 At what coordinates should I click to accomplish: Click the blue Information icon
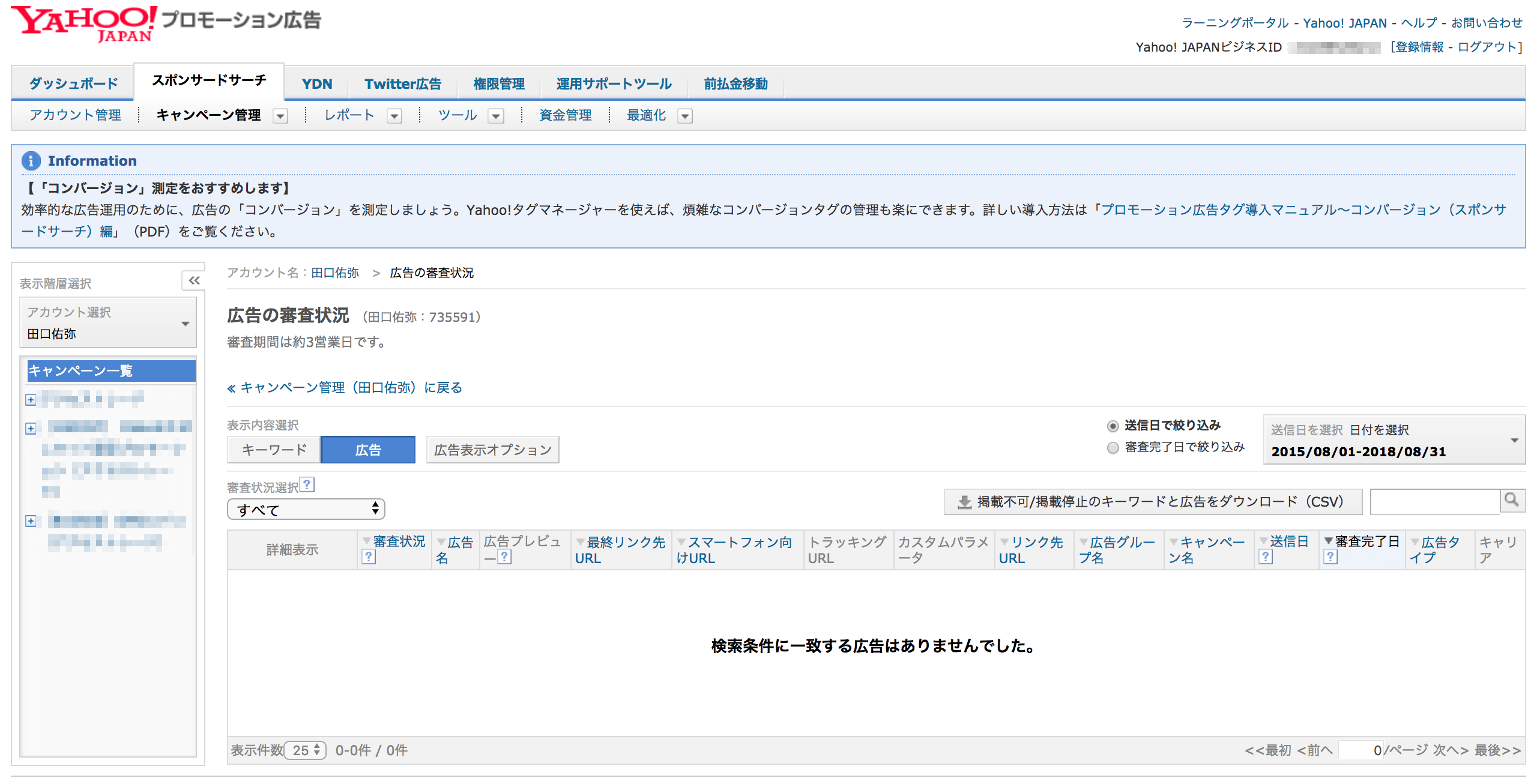click(x=31, y=161)
